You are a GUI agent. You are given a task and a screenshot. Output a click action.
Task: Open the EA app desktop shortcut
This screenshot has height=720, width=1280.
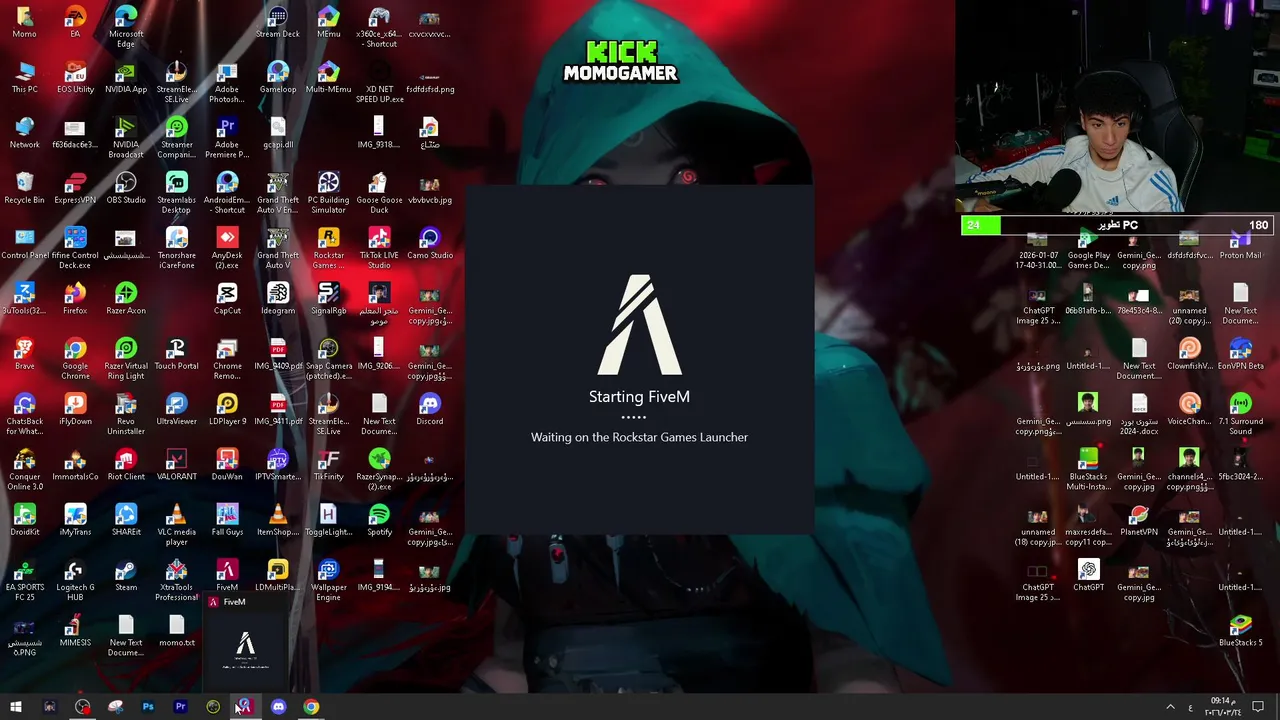click(75, 22)
